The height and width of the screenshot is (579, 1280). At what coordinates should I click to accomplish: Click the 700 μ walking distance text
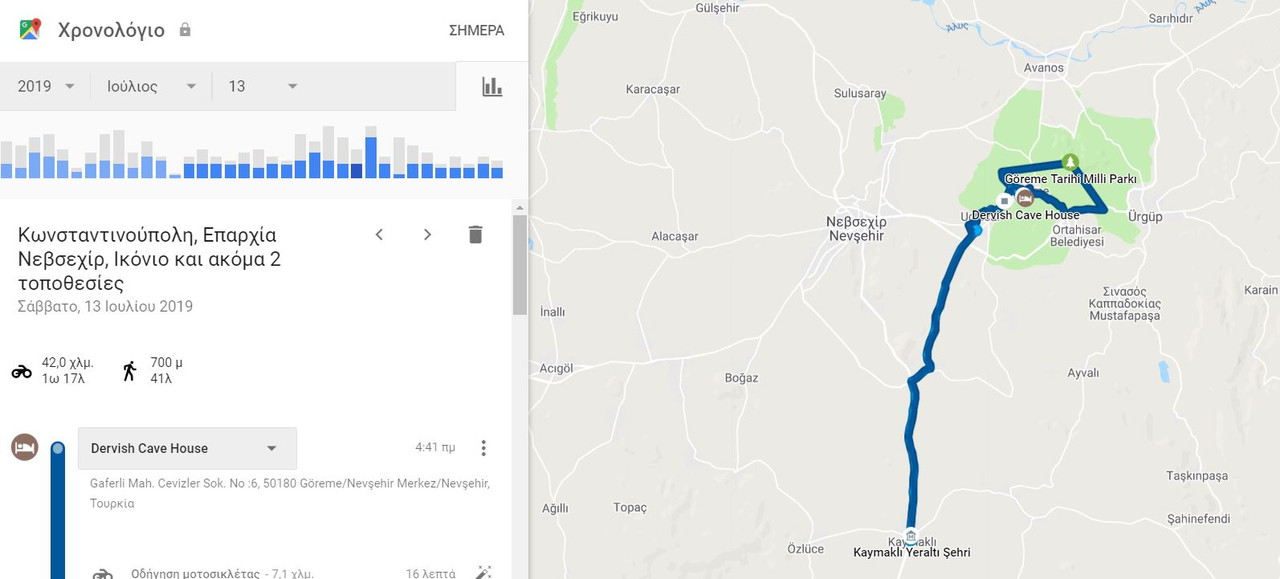pyautogui.click(x=166, y=363)
